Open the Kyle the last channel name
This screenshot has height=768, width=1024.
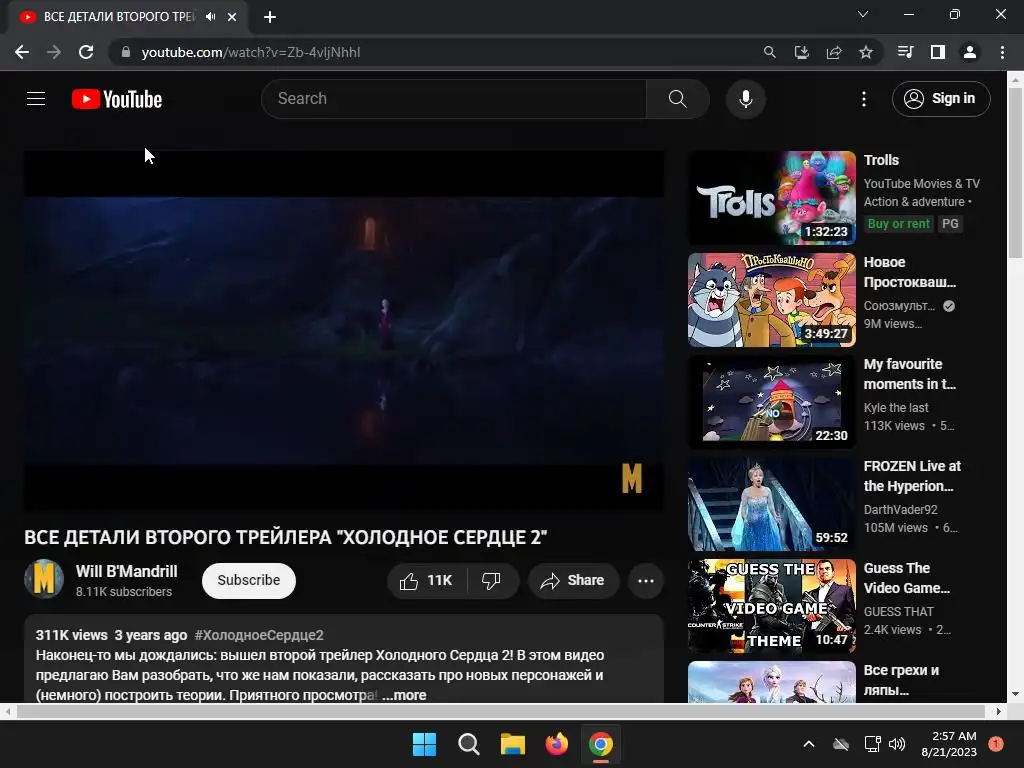coord(896,408)
